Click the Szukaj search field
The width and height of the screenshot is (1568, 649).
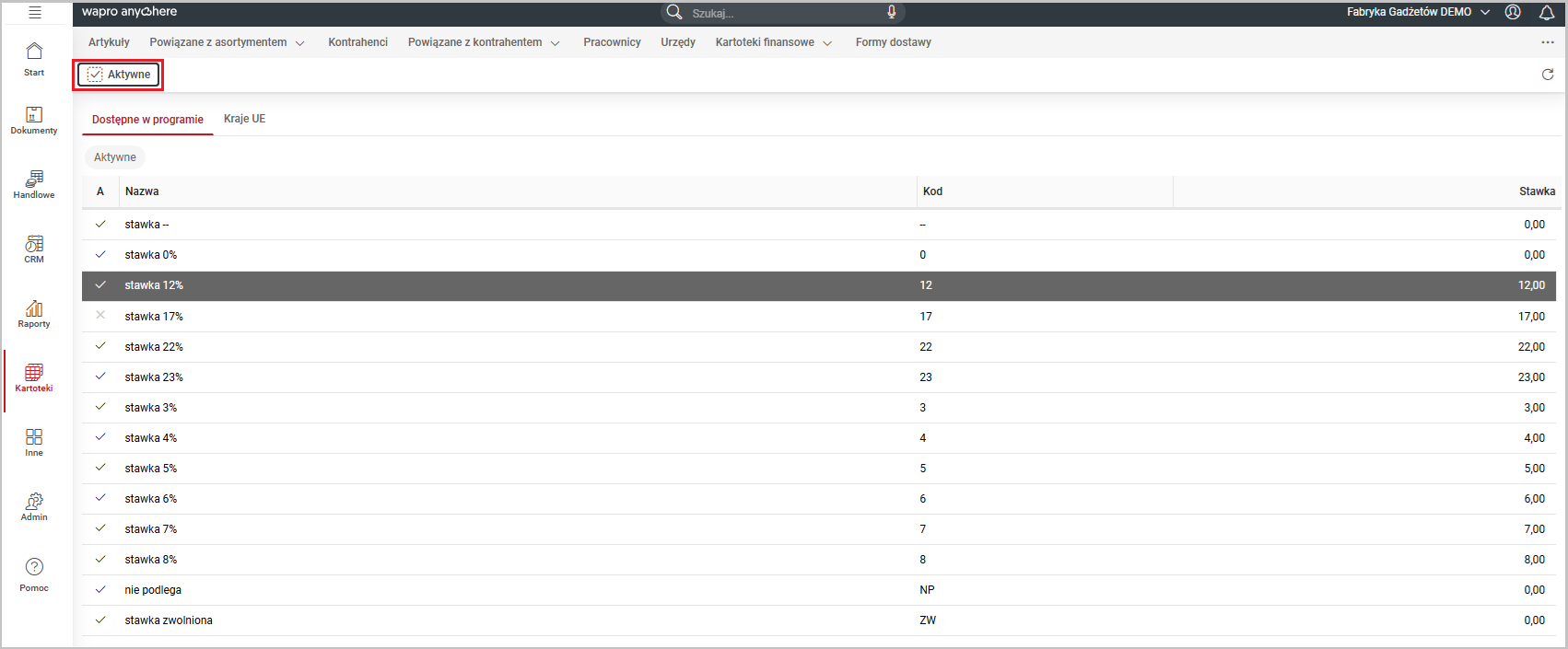783,13
